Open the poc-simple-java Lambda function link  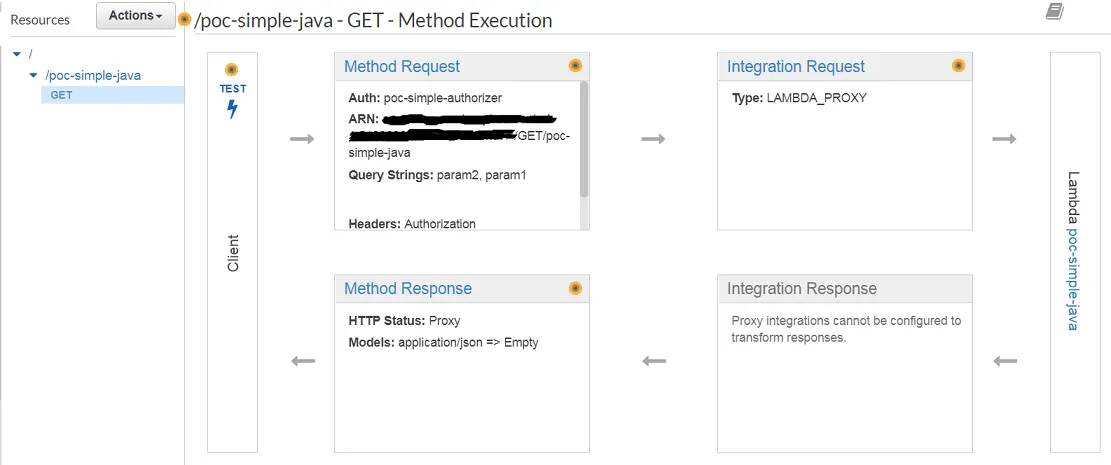[x=1073, y=278]
